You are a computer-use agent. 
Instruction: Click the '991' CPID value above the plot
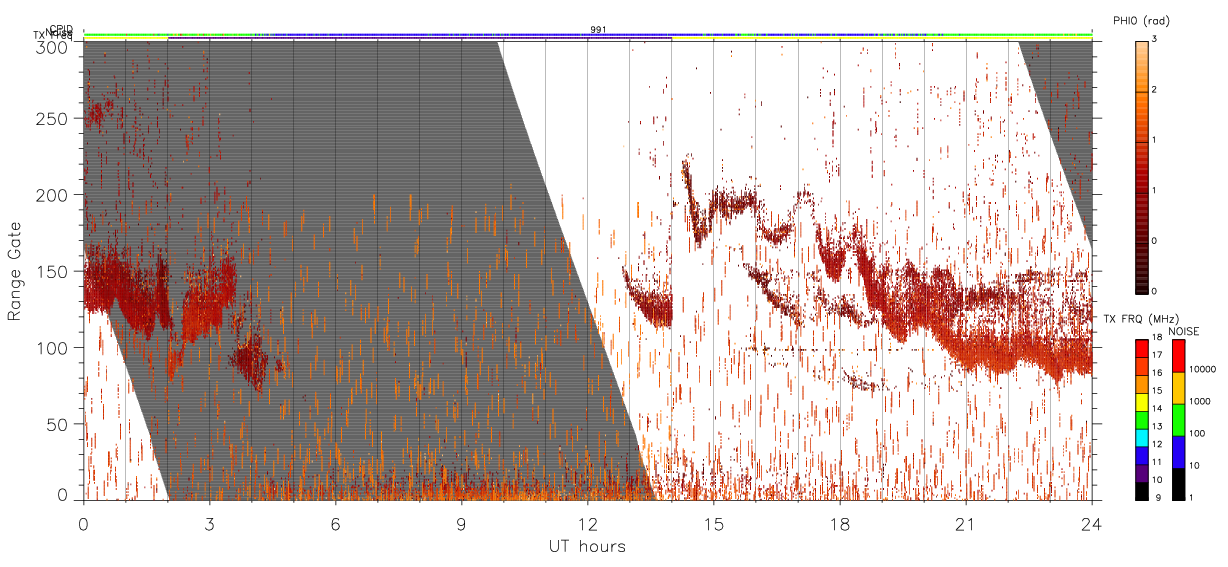[598, 30]
